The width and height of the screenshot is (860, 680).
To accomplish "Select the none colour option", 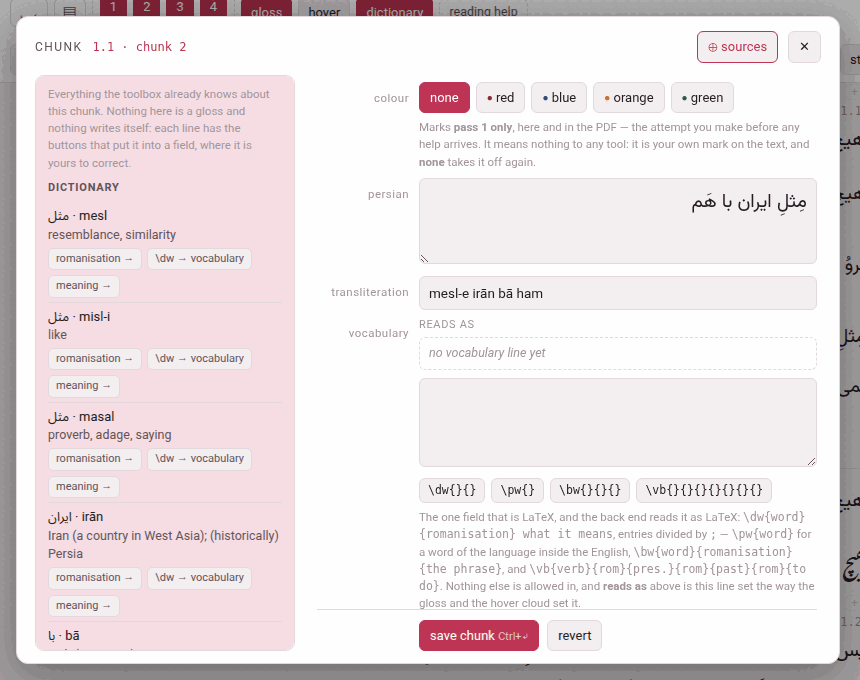I will (x=444, y=98).
